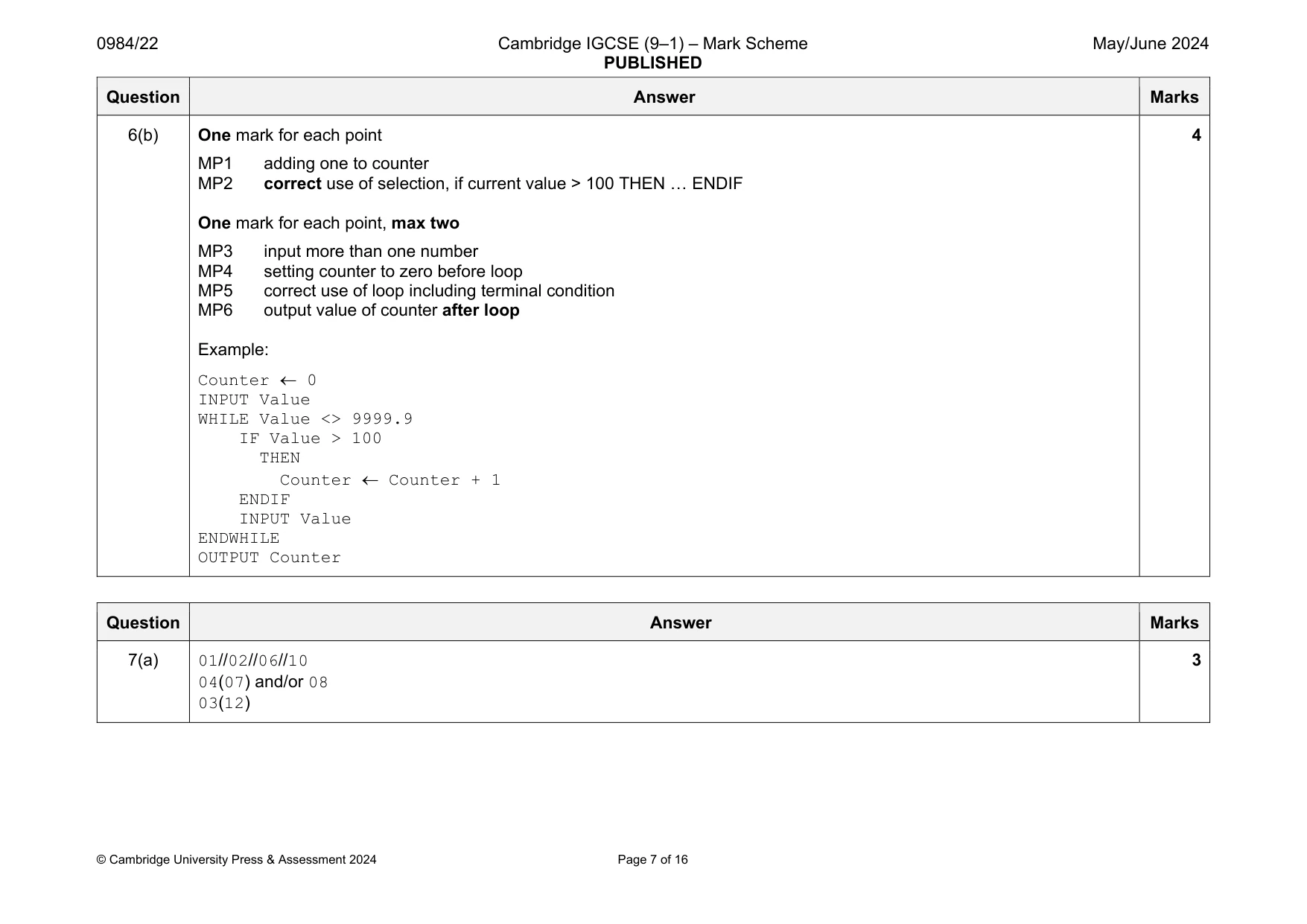The height and width of the screenshot is (924, 1307).
Task: Click the MP4 line "setting counter to zero before loop"
Action: (x=360, y=272)
